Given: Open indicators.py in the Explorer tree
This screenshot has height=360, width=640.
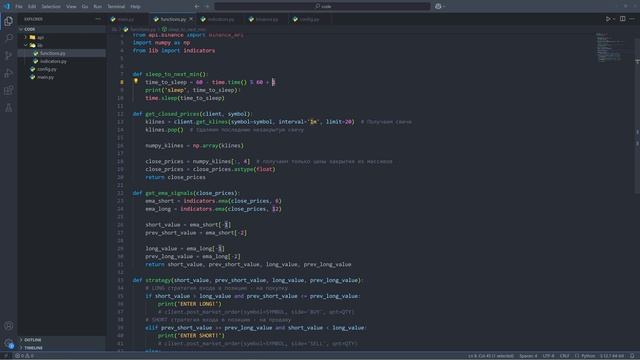Looking at the screenshot, I should pyautogui.click(x=61, y=61).
